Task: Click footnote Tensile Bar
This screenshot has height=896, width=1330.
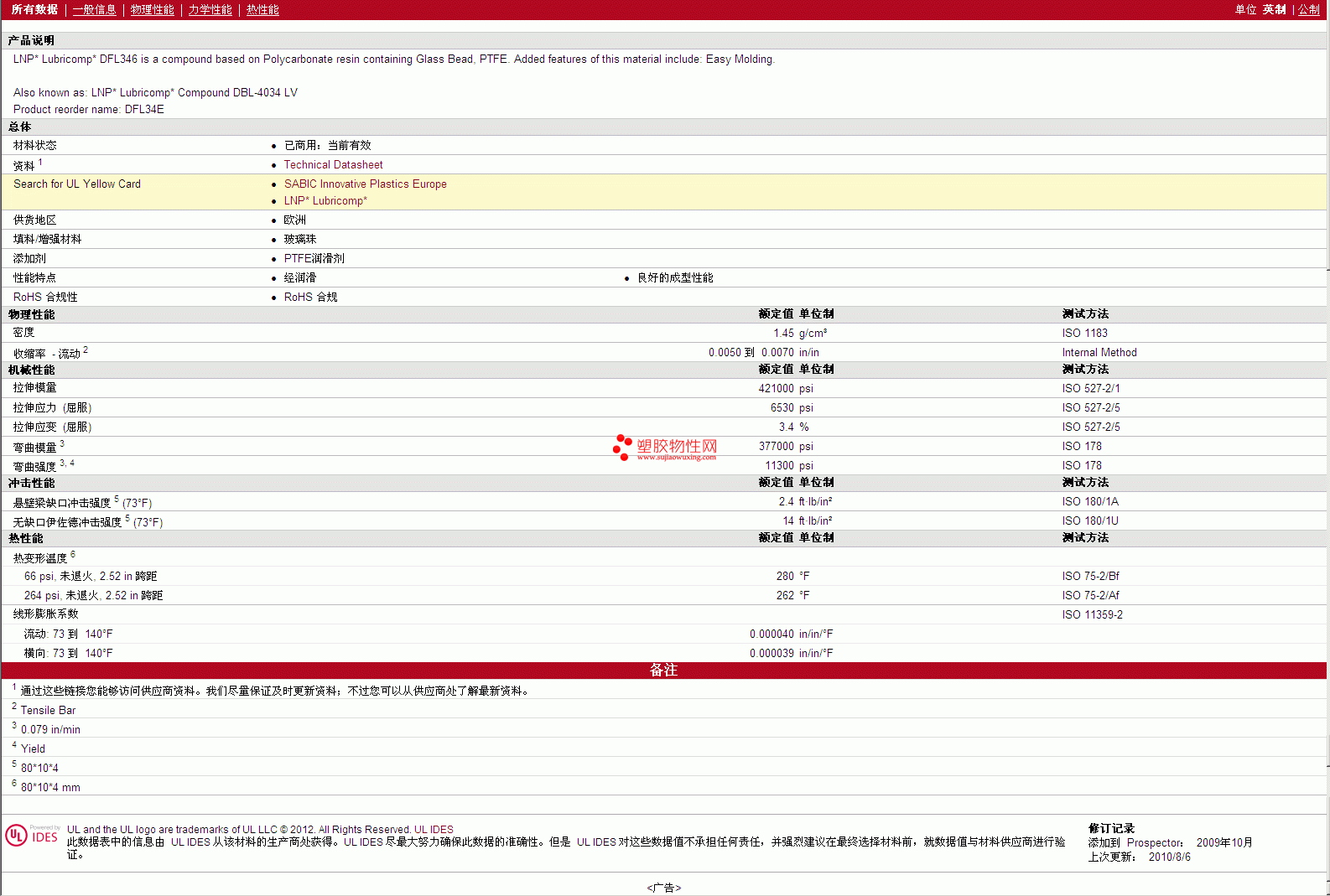Action: (48, 711)
